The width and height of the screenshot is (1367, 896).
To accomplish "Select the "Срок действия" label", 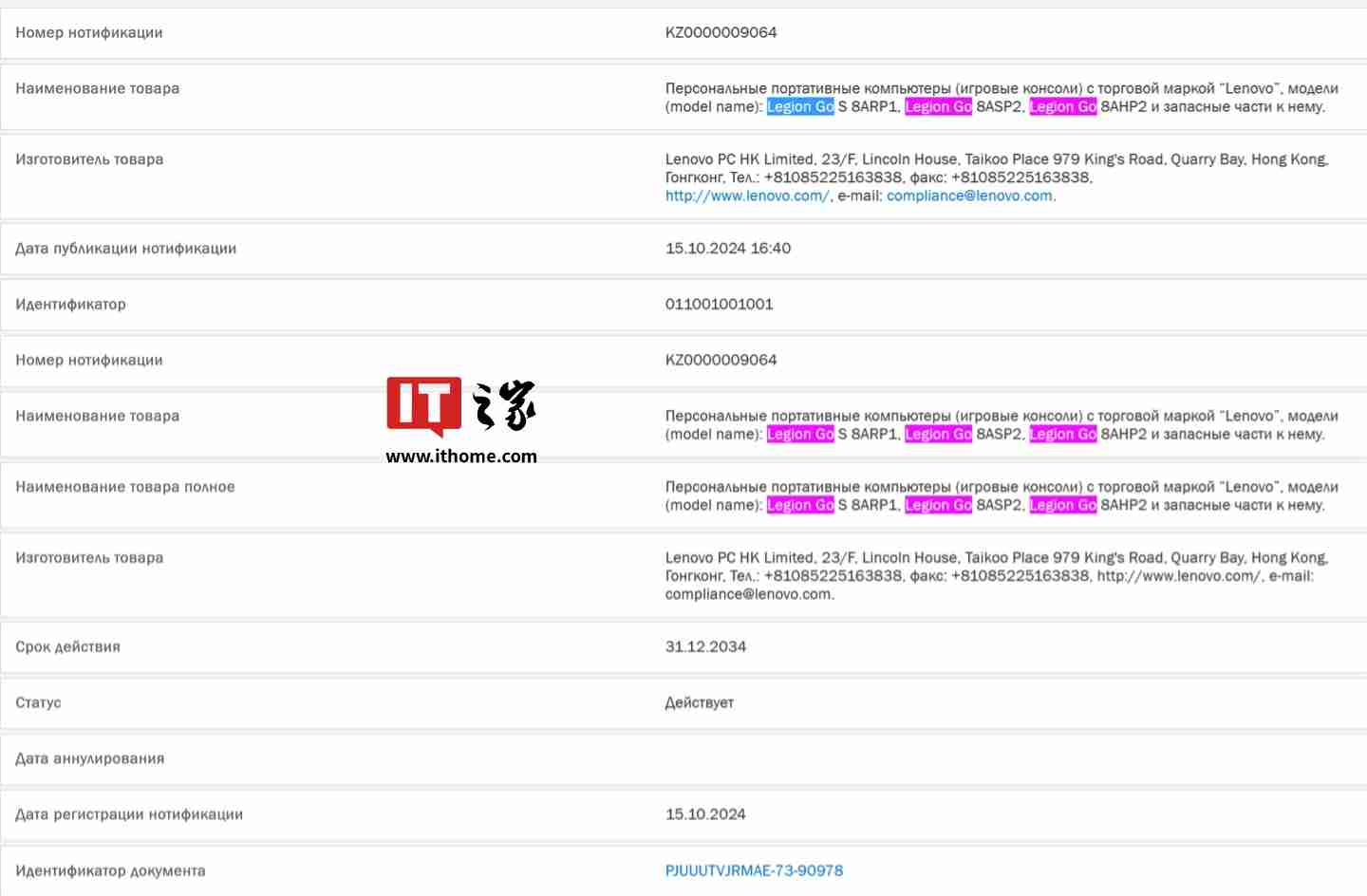I will tap(68, 647).
